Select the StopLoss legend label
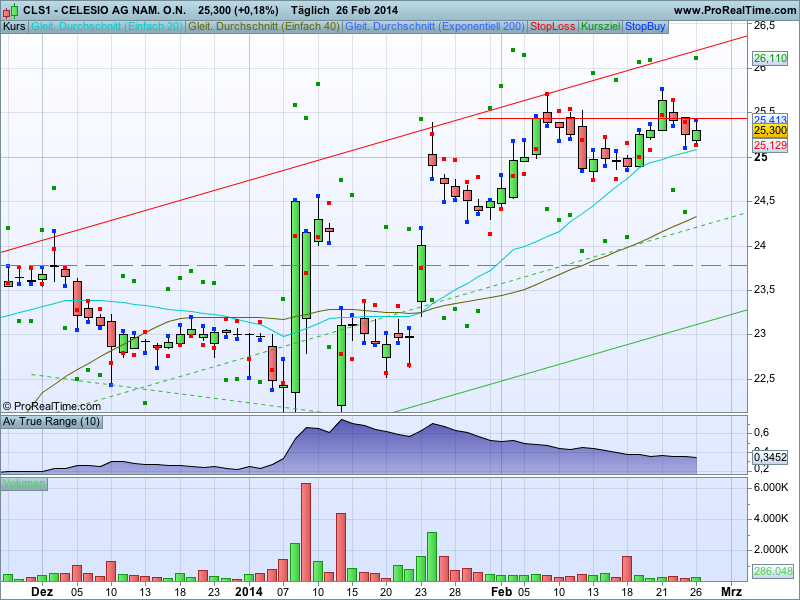Image resolution: width=800 pixels, height=600 pixels. tap(553, 26)
